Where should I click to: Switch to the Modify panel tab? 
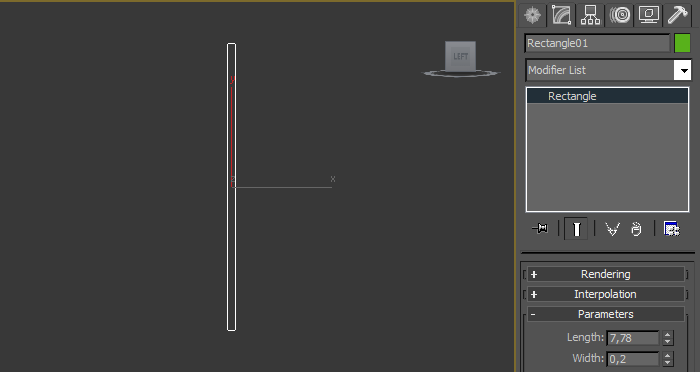[562, 15]
